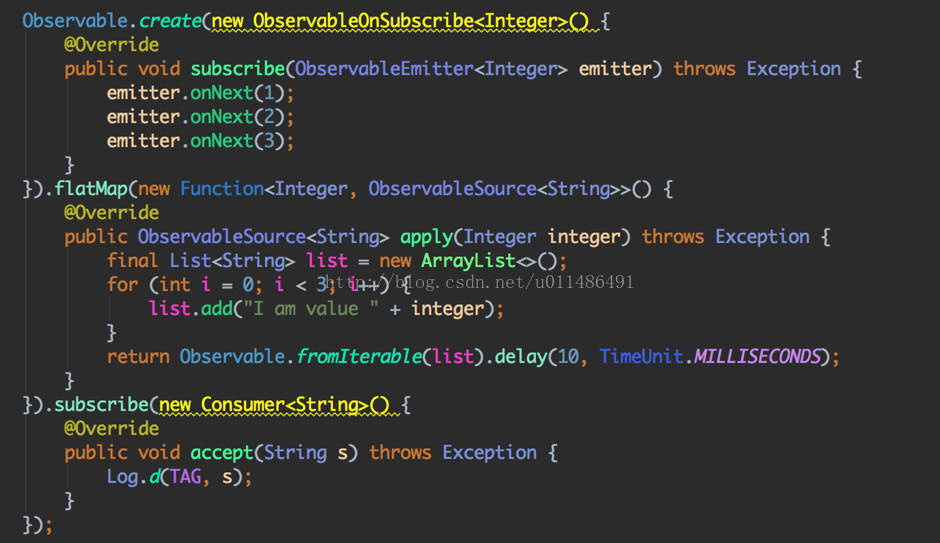Screen dimensions: 940x543
Task: Click the 'delay' method call
Action: 520,357
